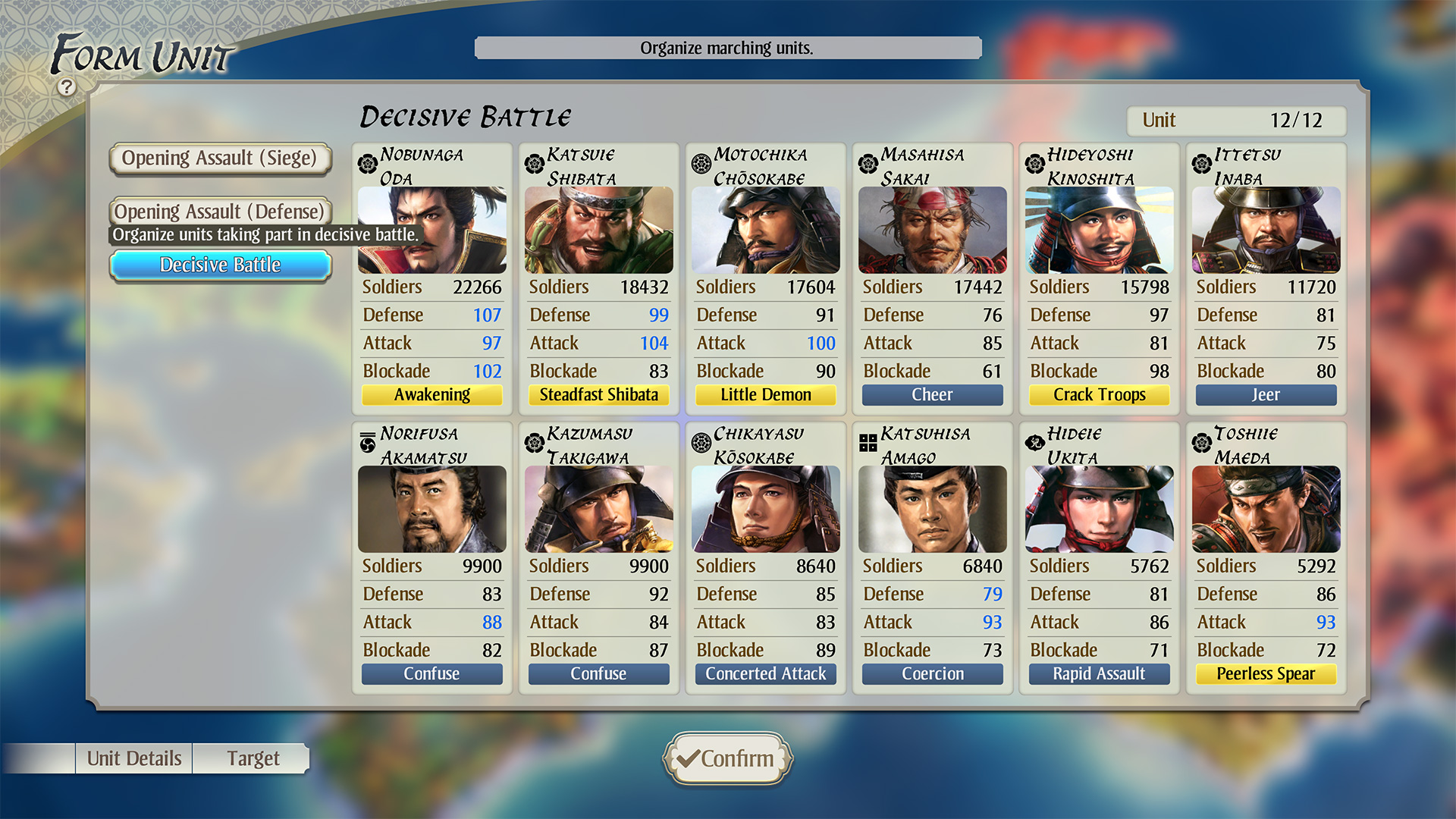Image resolution: width=1456 pixels, height=819 pixels.
Task: Choose Kazumasu Takigawa's portrait
Action: pos(599,510)
